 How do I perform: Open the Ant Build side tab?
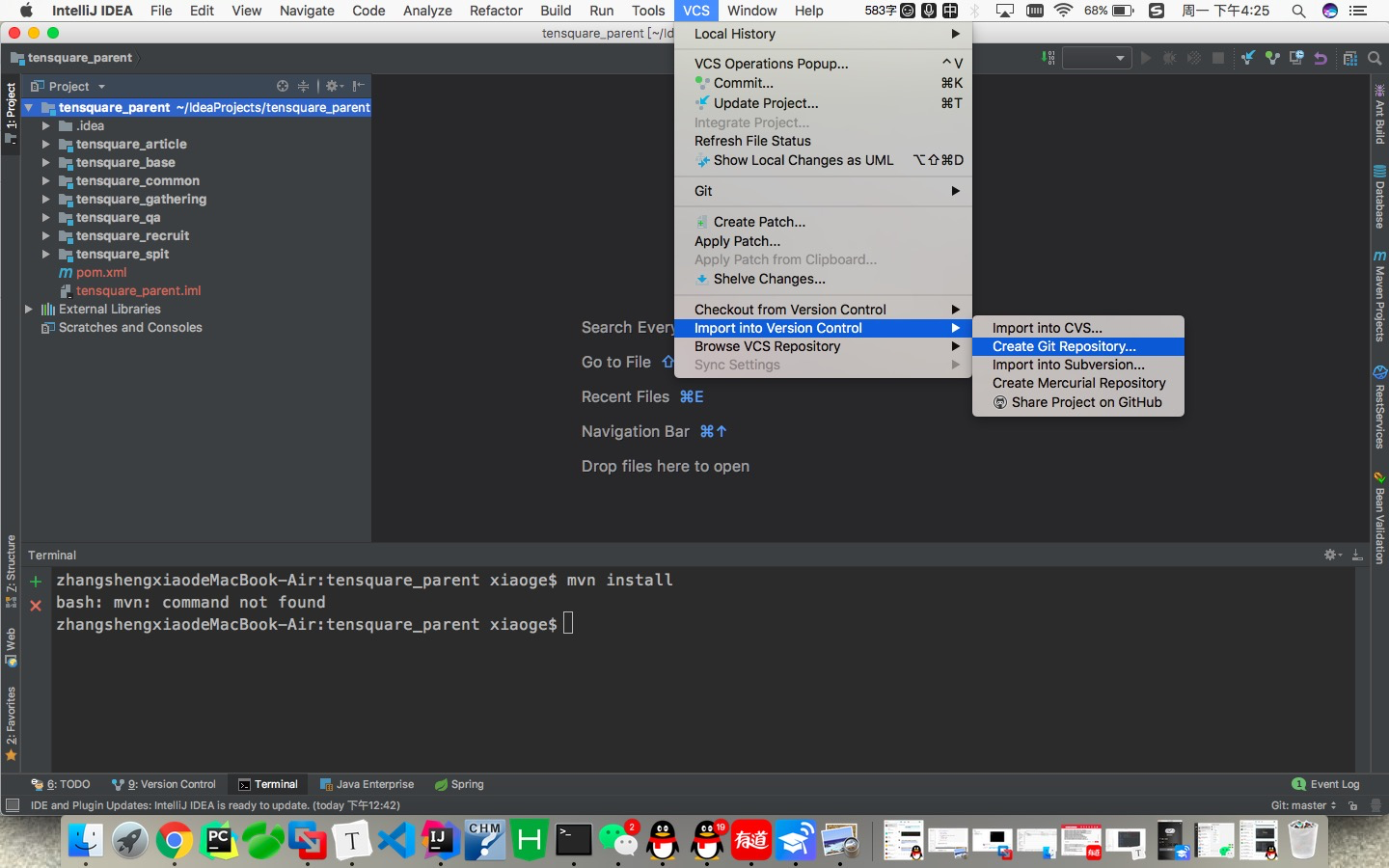point(1379,116)
